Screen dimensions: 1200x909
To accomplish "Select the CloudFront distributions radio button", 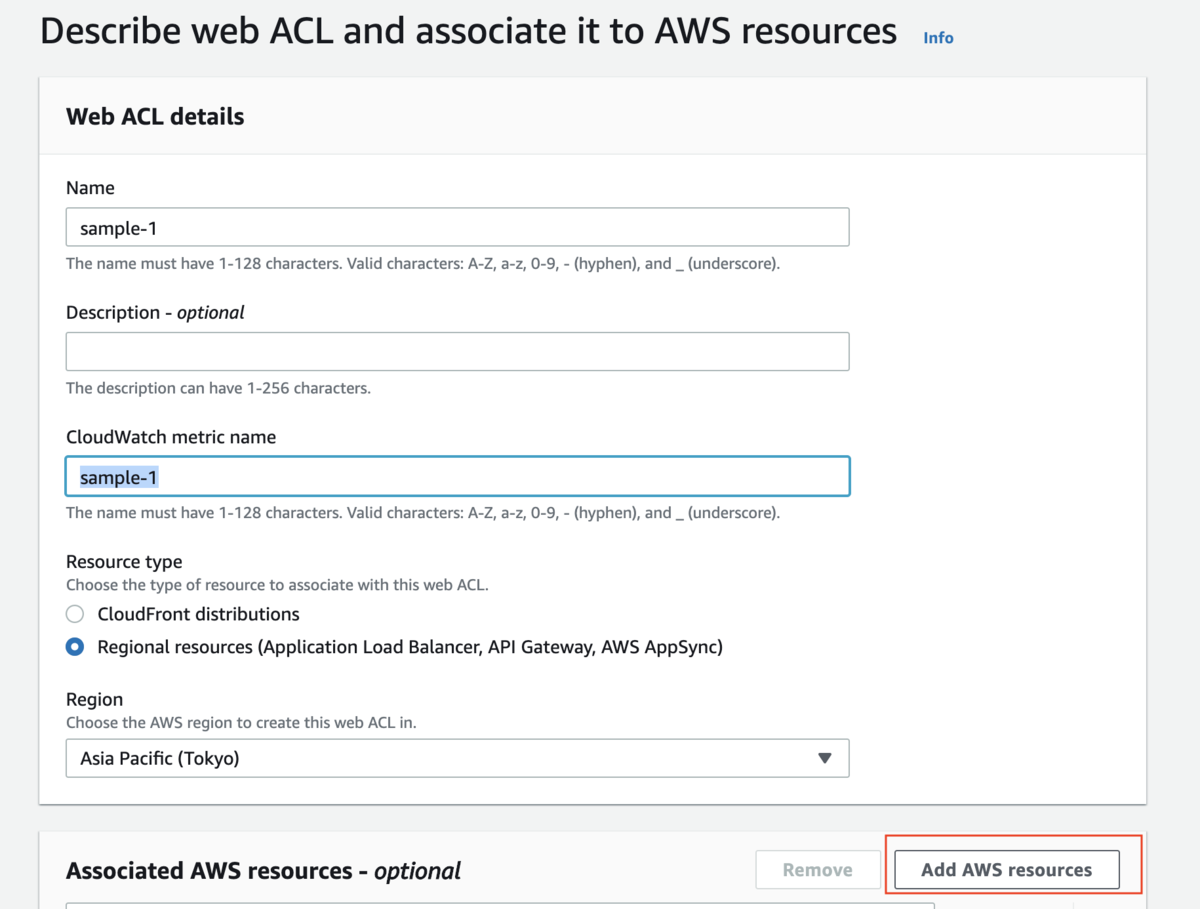I will (x=75, y=614).
